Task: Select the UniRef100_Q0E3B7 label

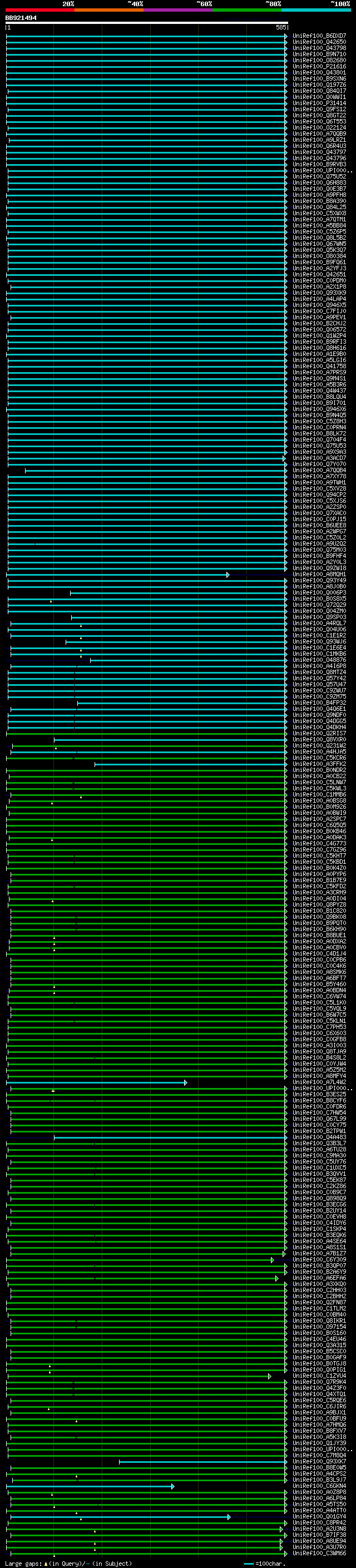Action: coord(319,189)
